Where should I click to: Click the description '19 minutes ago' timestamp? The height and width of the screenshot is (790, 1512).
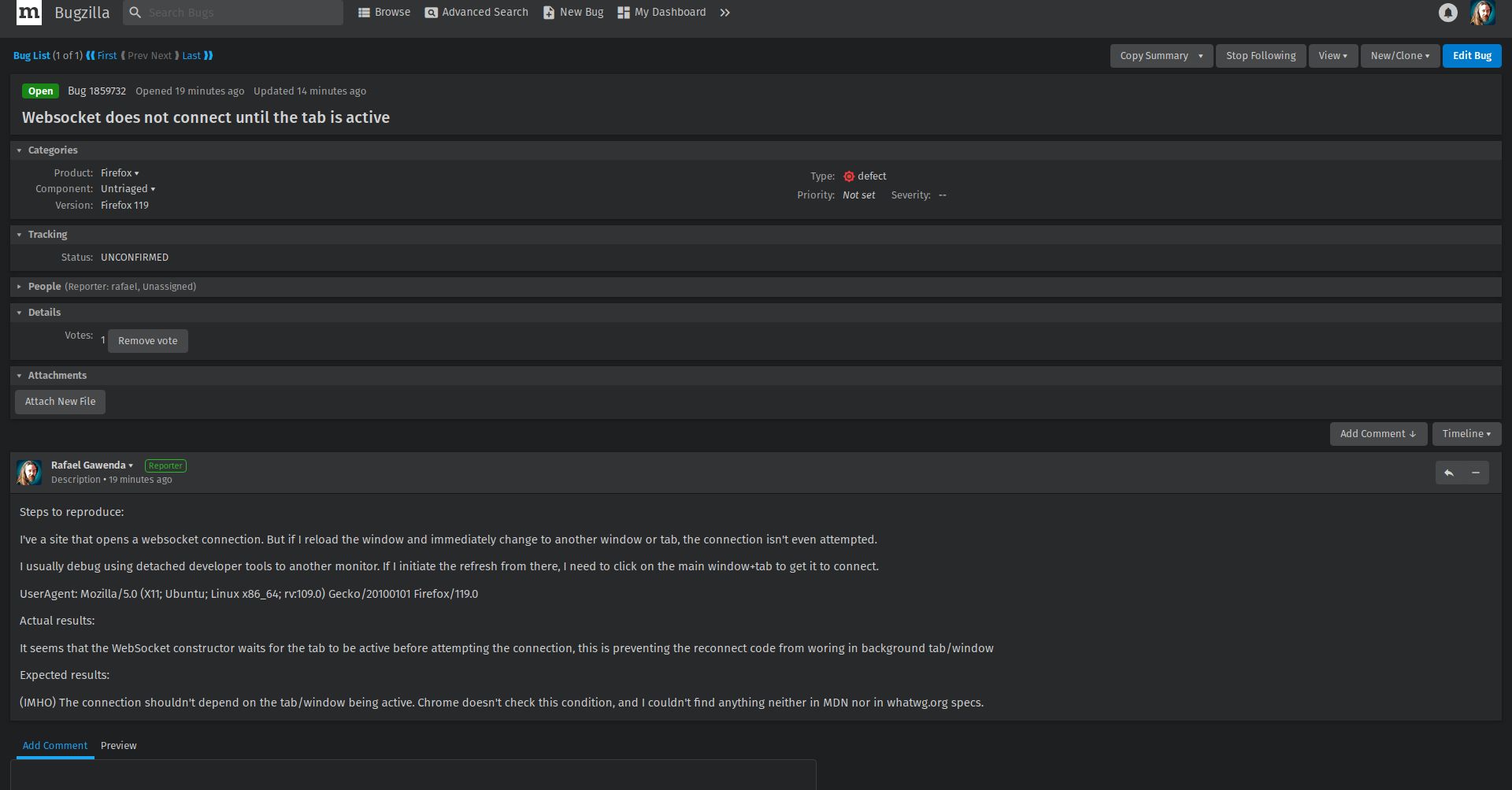(x=140, y=480)
